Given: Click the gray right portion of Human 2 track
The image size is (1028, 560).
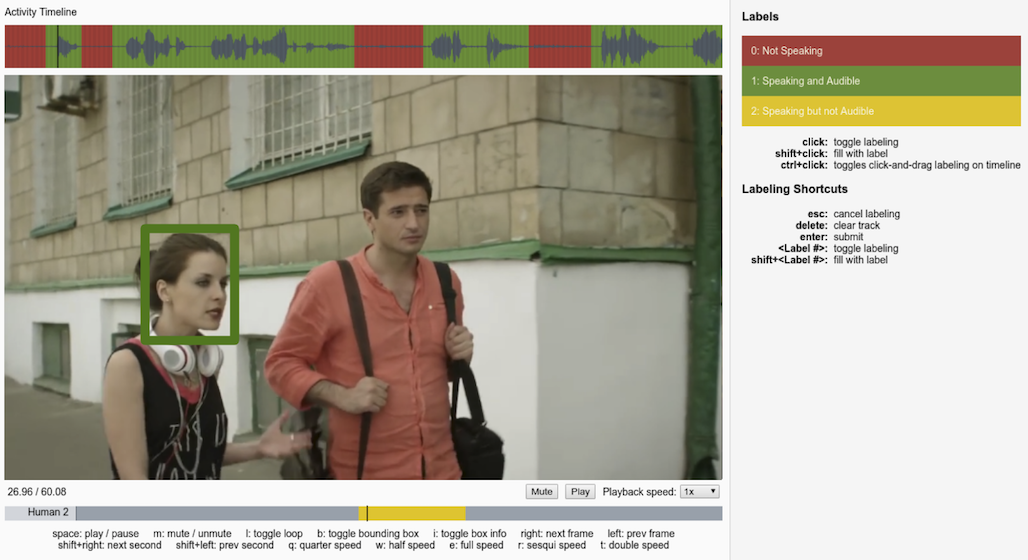Looking at the screenshot, I should coord(594,513).
